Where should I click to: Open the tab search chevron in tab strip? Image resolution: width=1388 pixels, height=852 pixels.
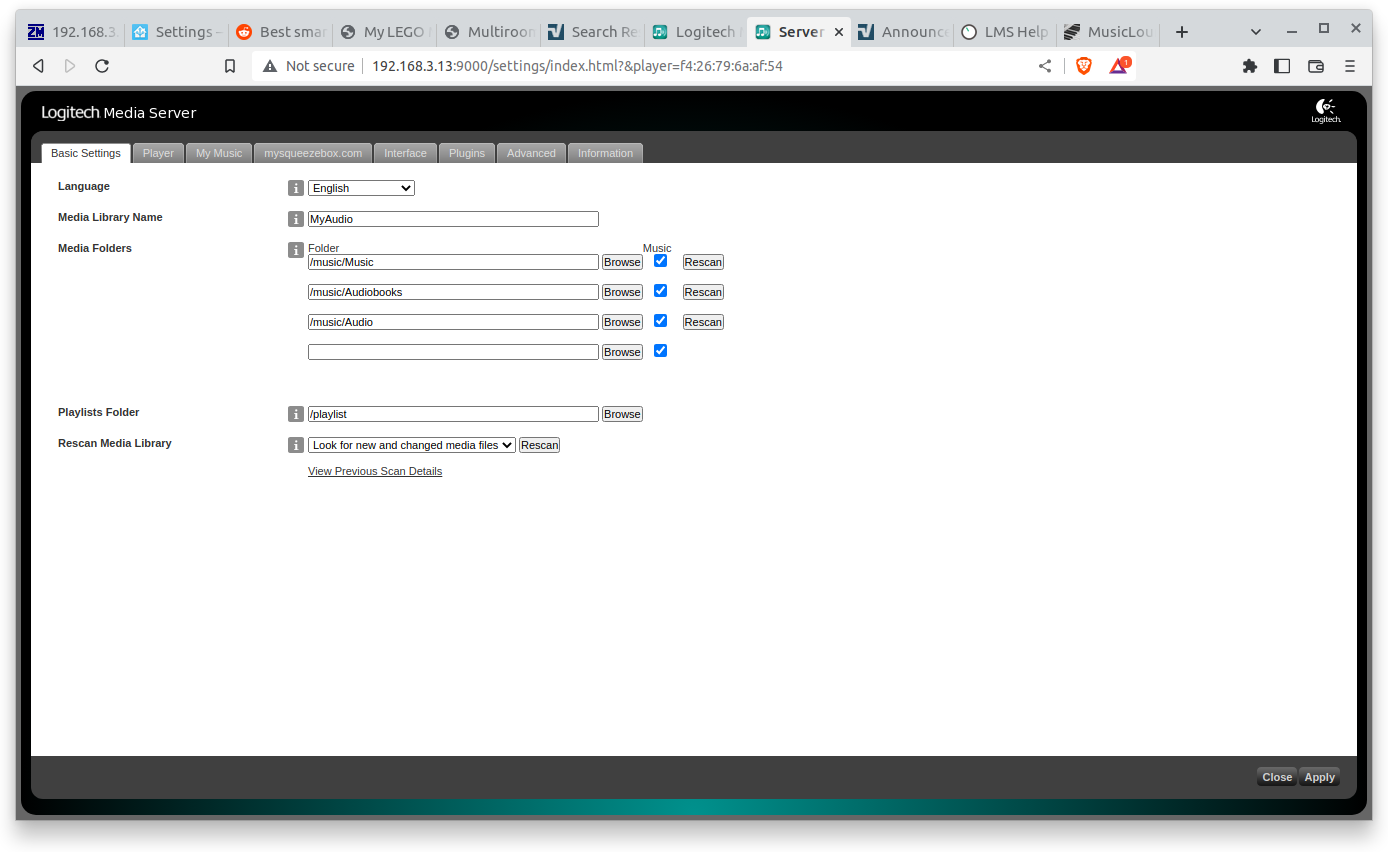1256,32
